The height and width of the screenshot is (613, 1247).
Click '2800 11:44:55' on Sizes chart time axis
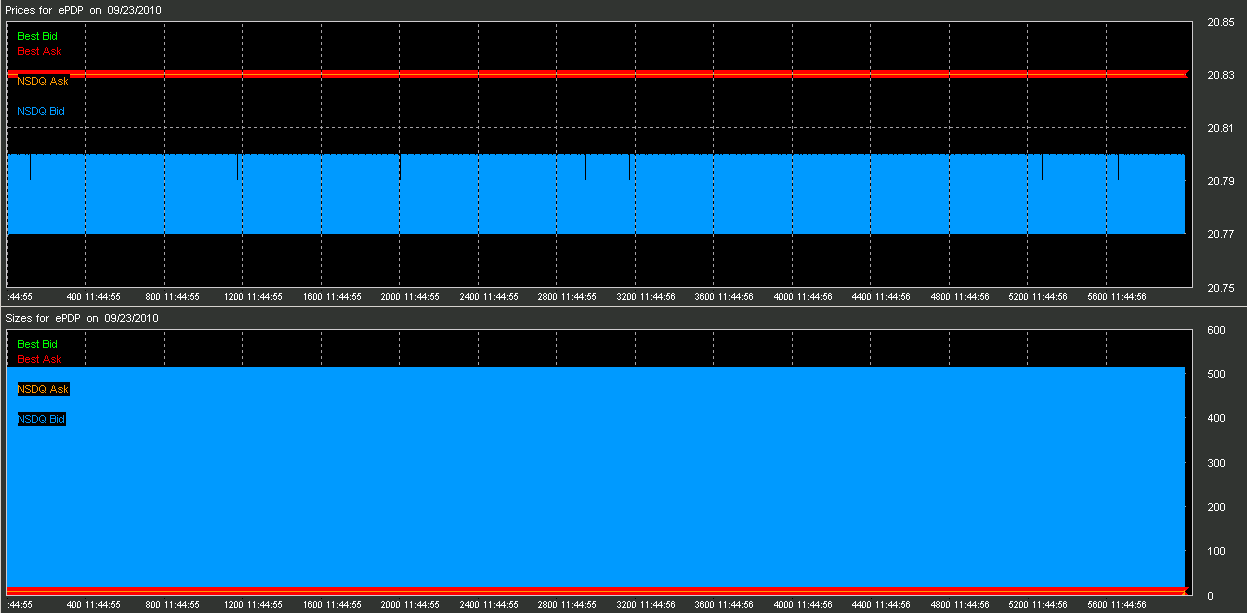567,605
